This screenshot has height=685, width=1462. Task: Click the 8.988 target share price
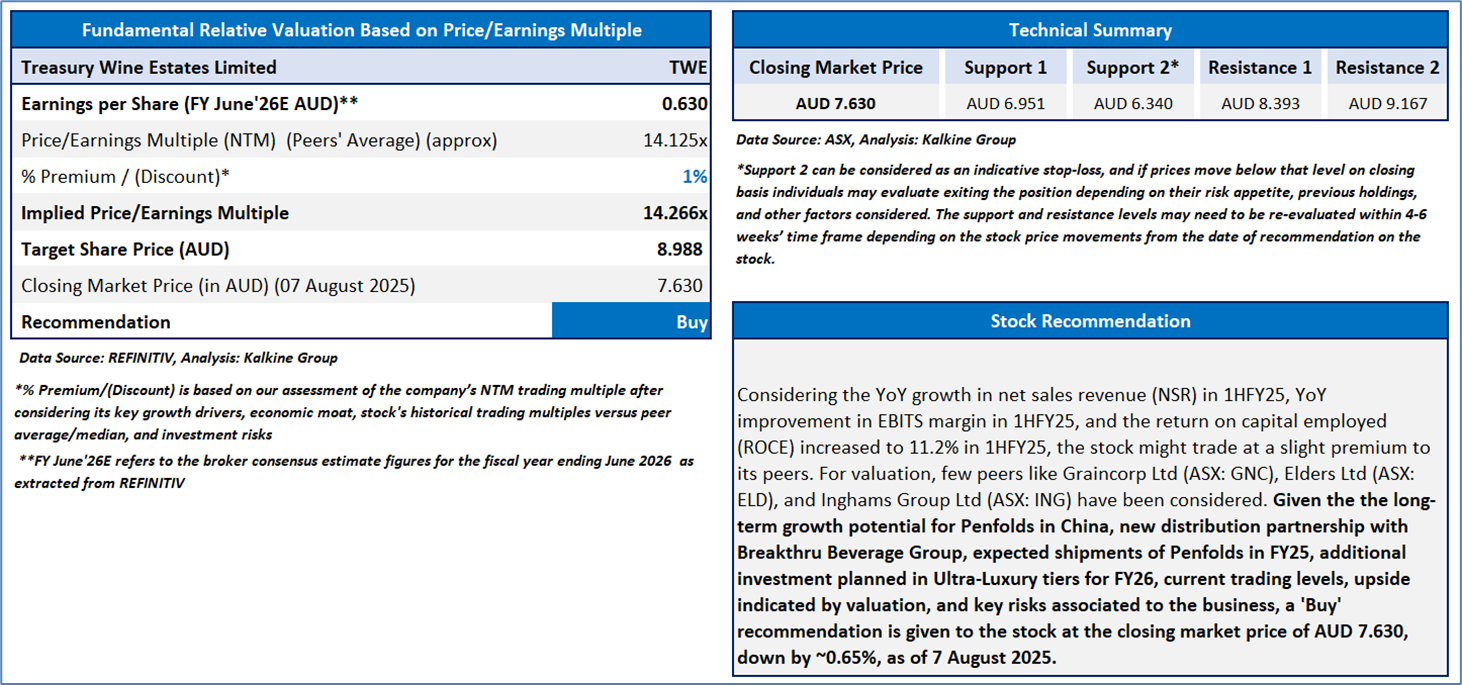(682, 249)
